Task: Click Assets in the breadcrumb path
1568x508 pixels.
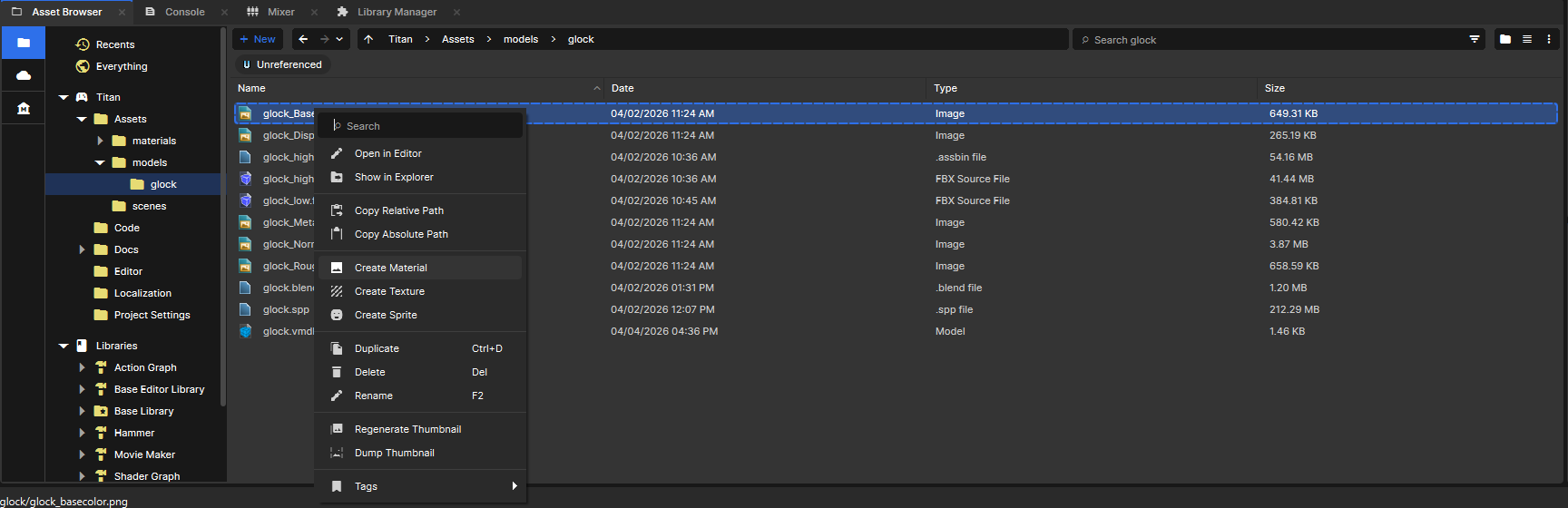Action: click(x=458, y=39)
